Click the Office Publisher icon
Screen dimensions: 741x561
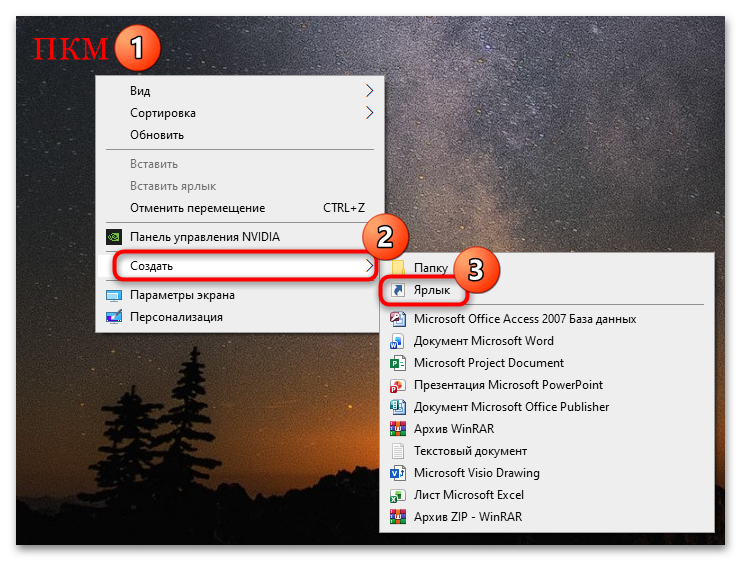pos(398,407)
